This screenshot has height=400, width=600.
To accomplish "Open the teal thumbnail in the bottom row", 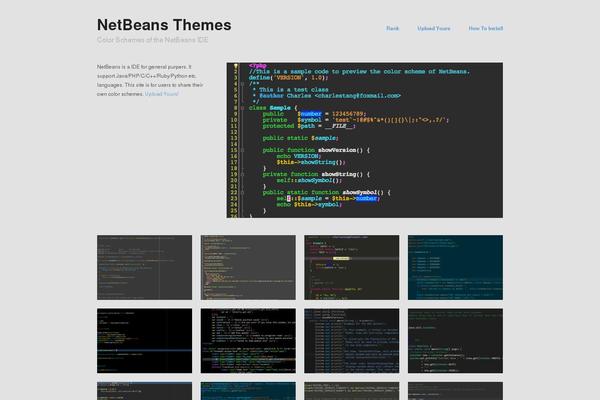I will point(248,391).
